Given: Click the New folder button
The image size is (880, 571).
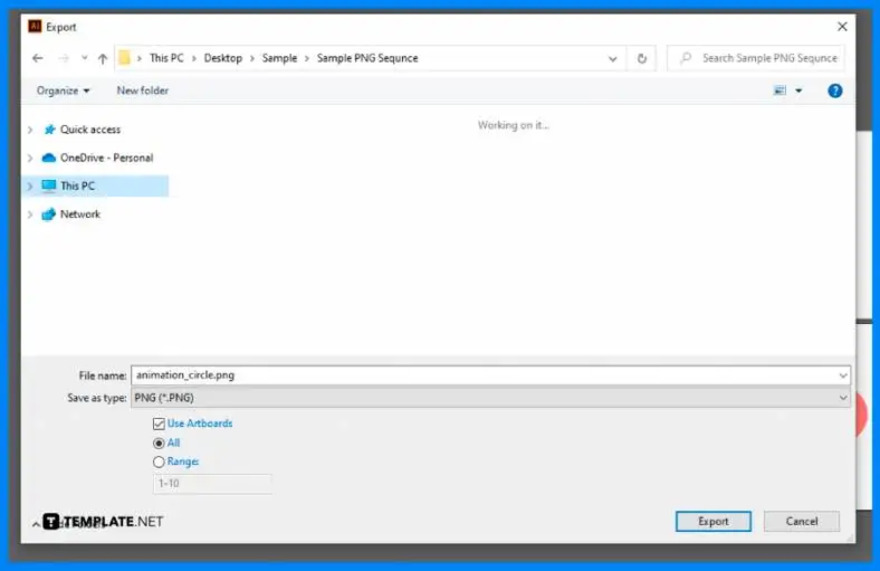Looking at the screenshot, I should point(143,91).
